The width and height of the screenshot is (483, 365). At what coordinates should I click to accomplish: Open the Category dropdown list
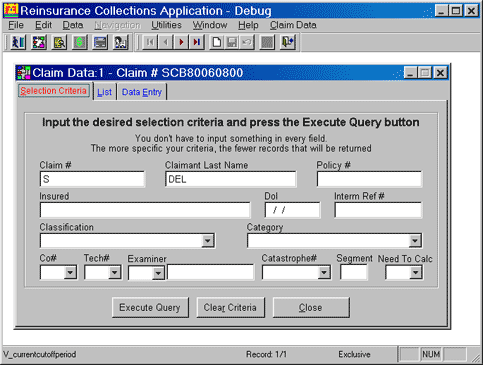coord(415,241)
